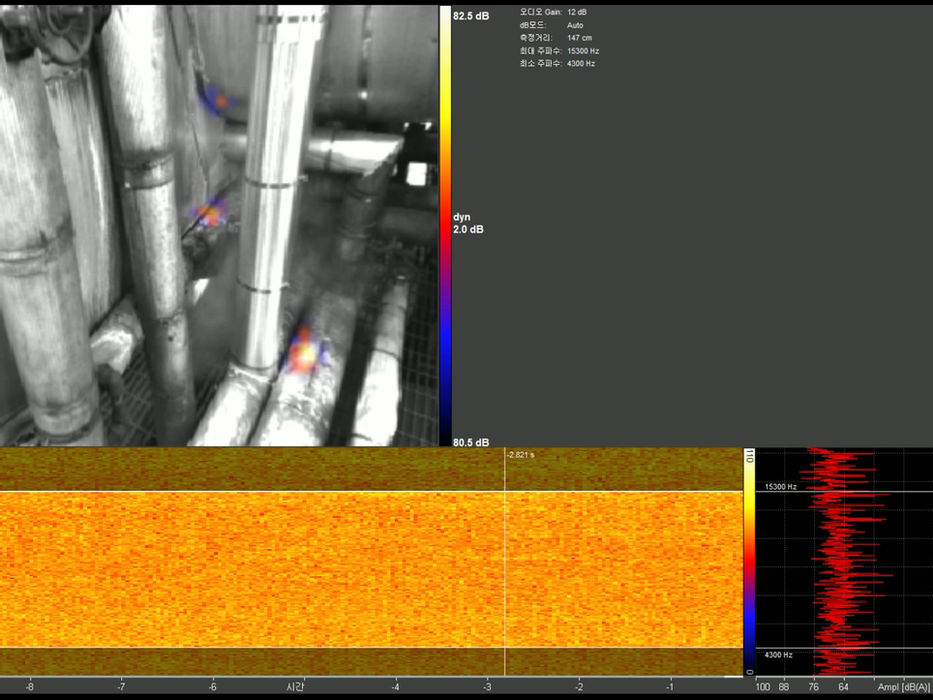
Task: Click the Ampl [dB(A)] axis label
Action: [x=904, y=687]
